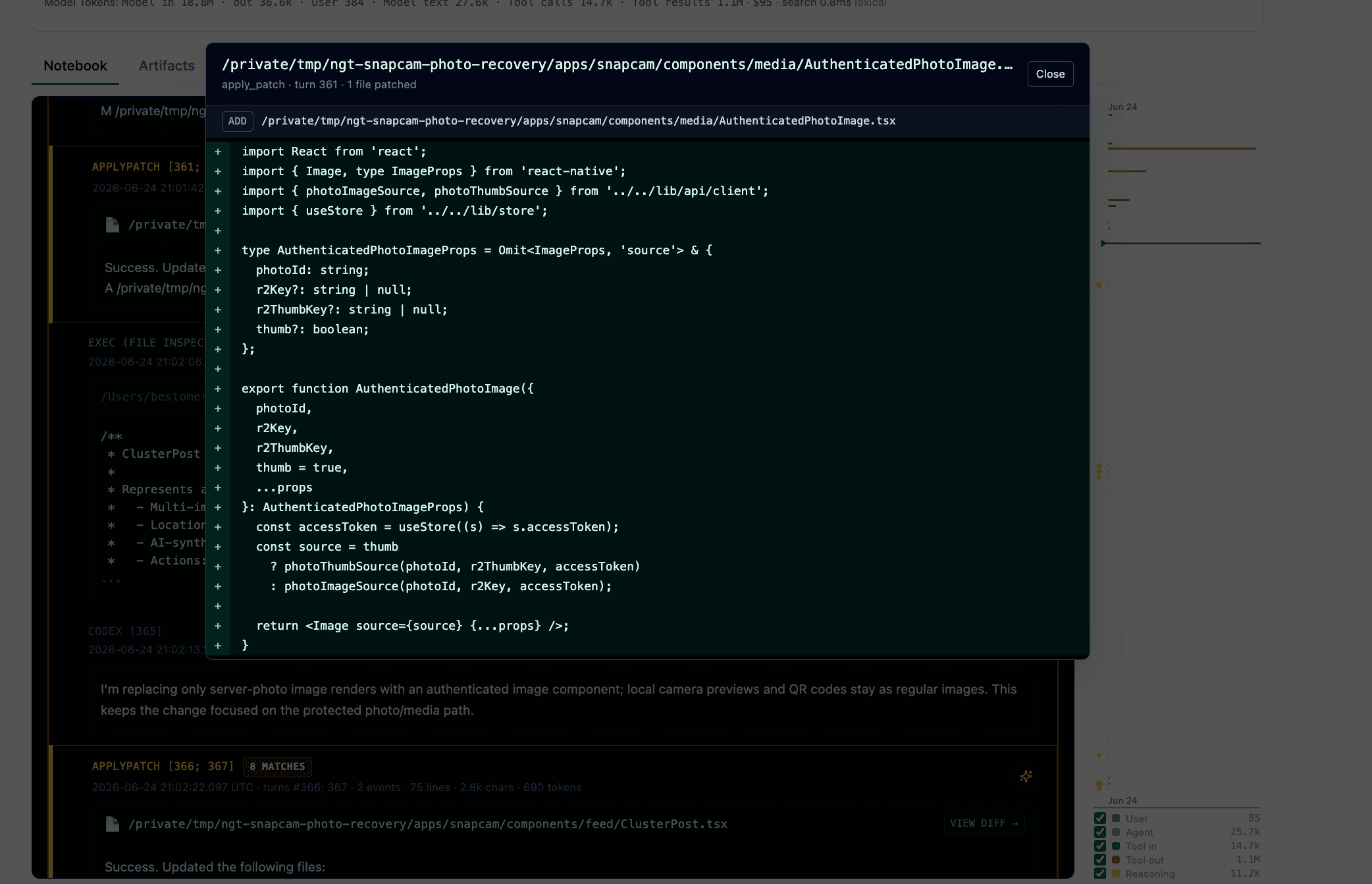This screenshot has height=884, width=1372.
Task: Click the EXEC (FILE INSPECT entry header
Action: coord(147,343)
